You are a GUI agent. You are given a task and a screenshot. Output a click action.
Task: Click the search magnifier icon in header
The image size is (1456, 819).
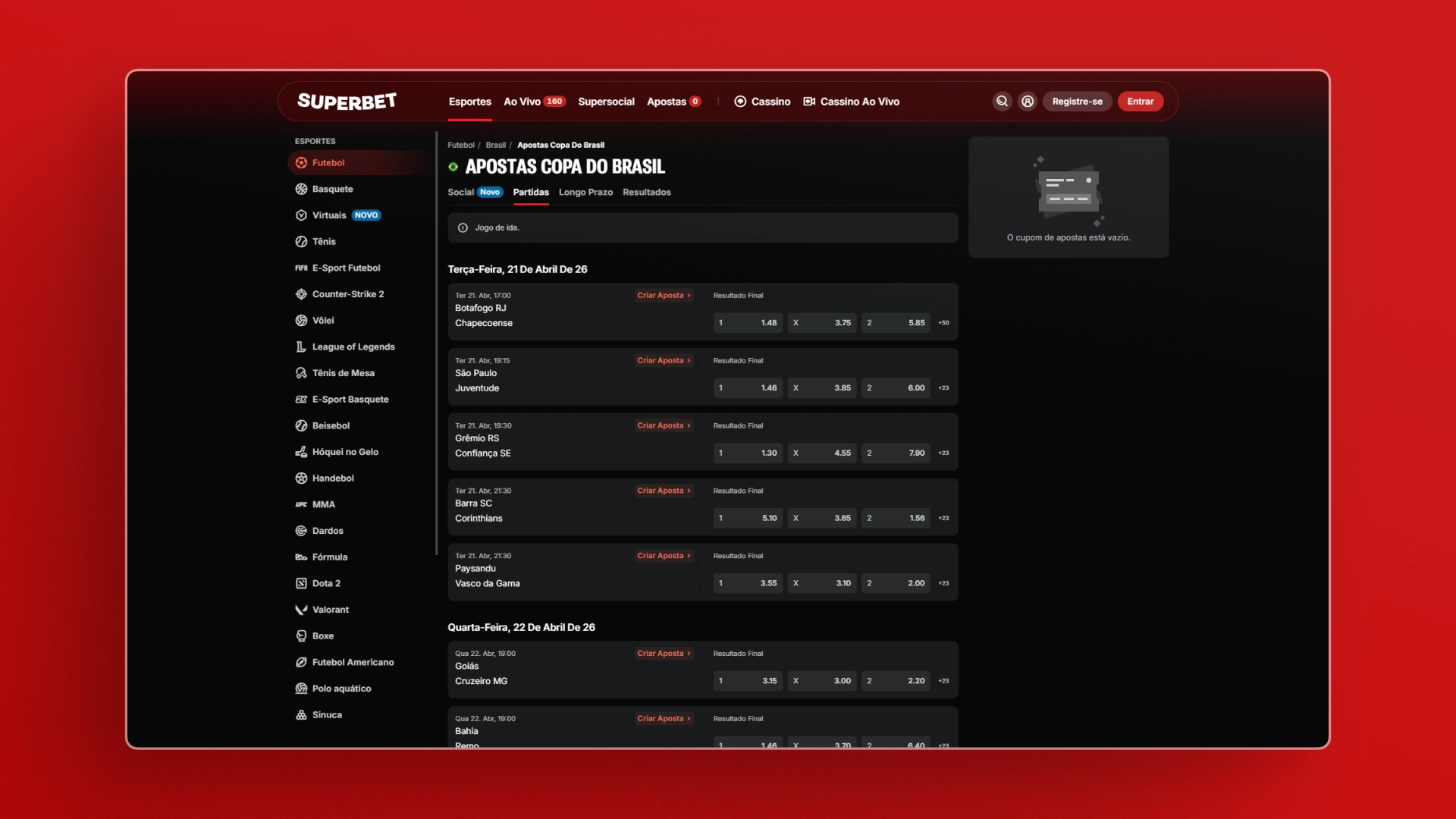pos(1002,102)
